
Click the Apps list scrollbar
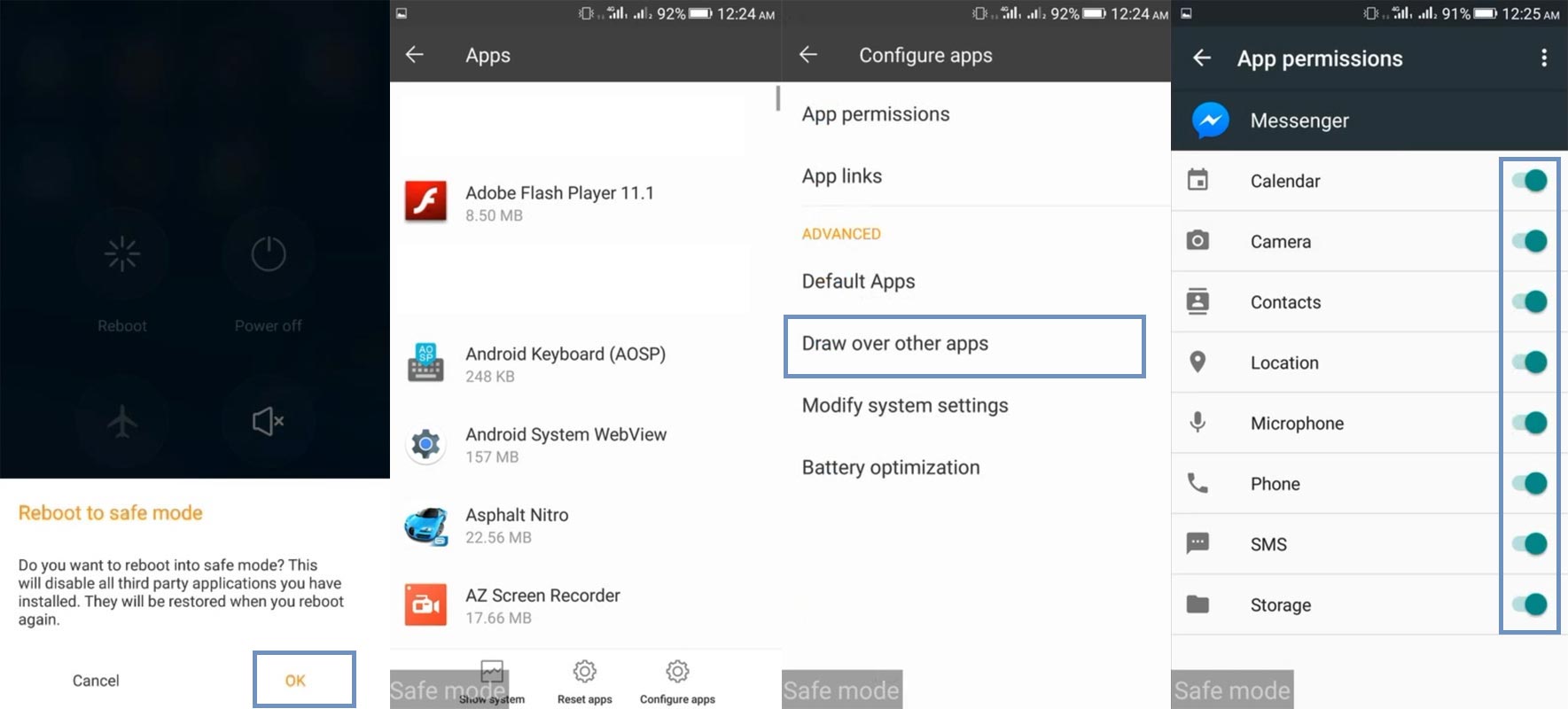tap(777, 98)
